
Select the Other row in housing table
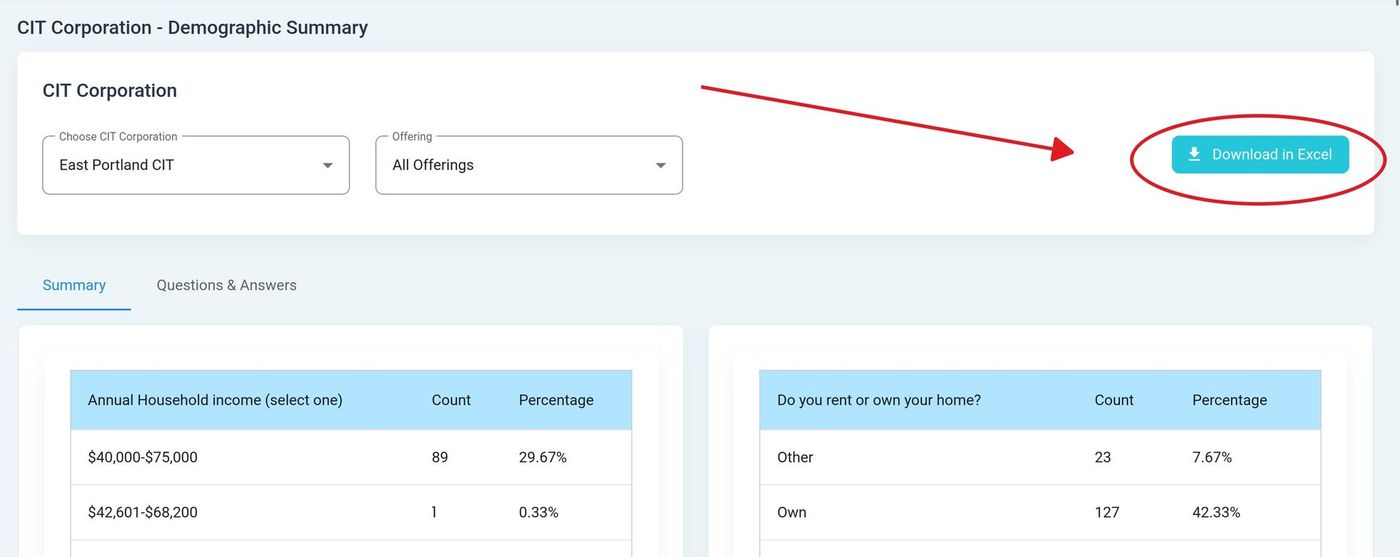coord(795,457)
